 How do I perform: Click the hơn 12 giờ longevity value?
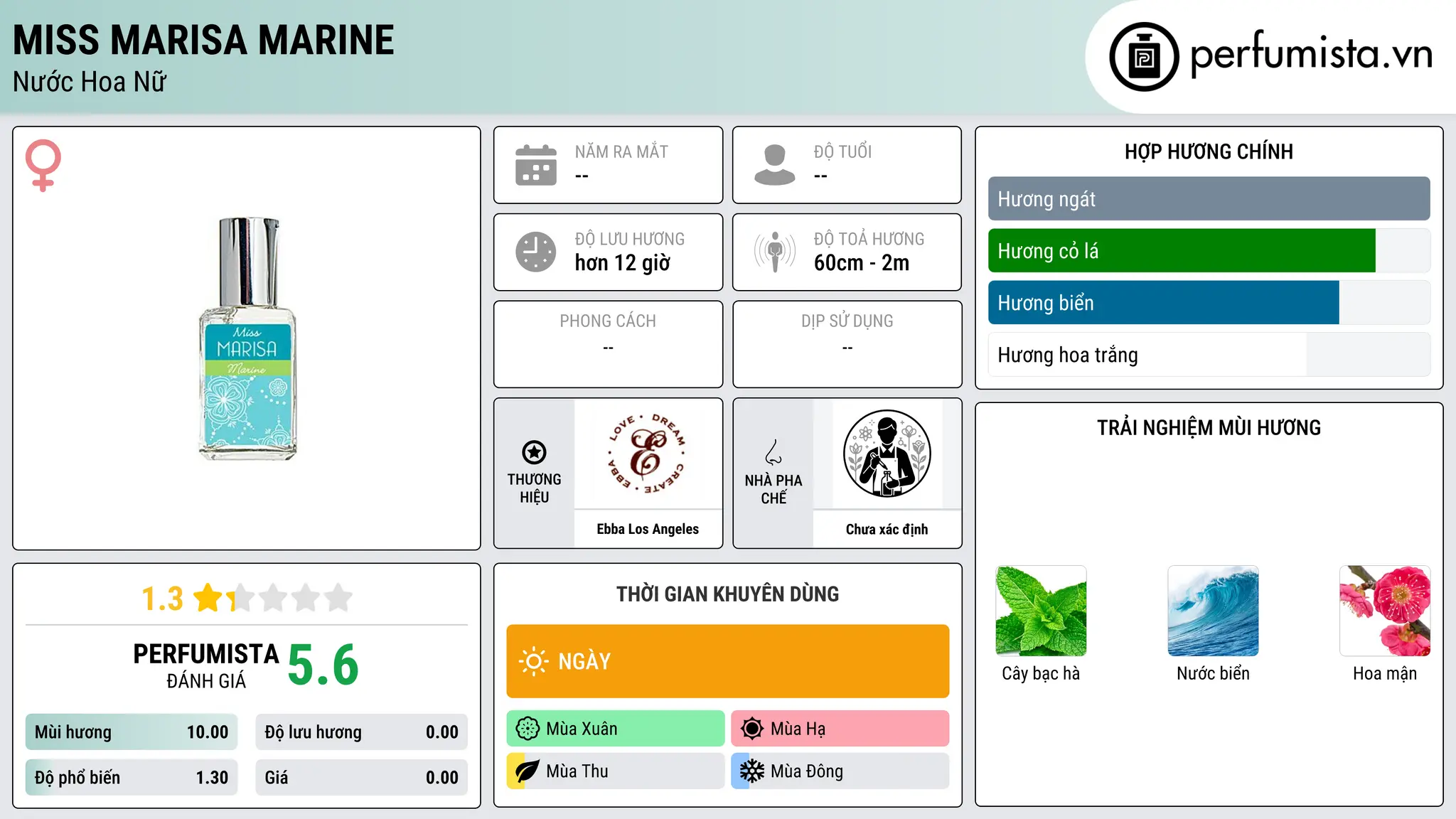coord(623,263)
